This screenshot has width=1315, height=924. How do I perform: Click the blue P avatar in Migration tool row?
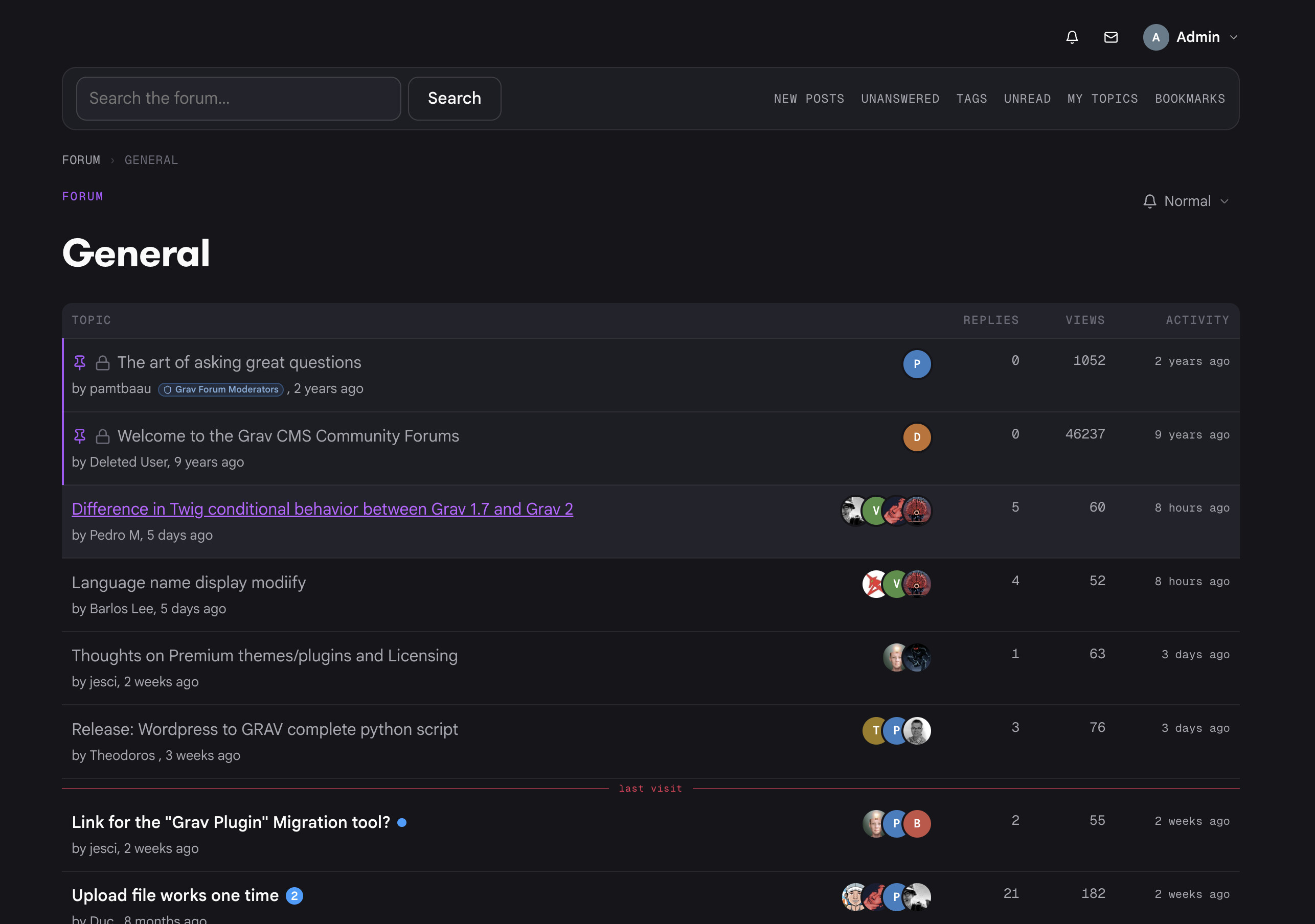click(895, 824)
